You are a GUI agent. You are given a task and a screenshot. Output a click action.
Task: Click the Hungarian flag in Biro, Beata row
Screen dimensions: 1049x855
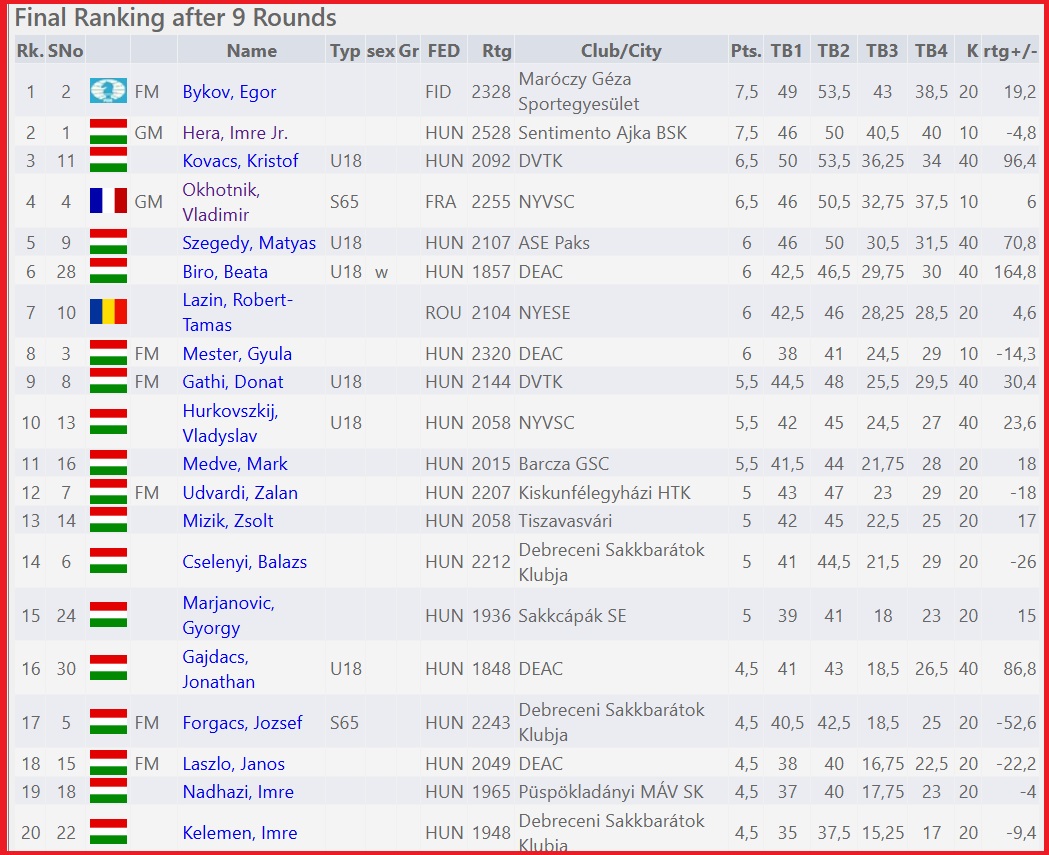(108, 272)
